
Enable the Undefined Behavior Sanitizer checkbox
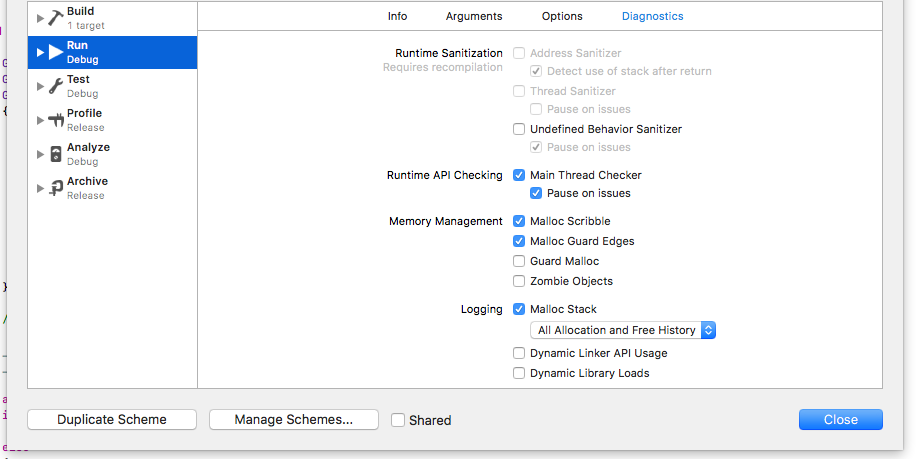coord(519,129)
